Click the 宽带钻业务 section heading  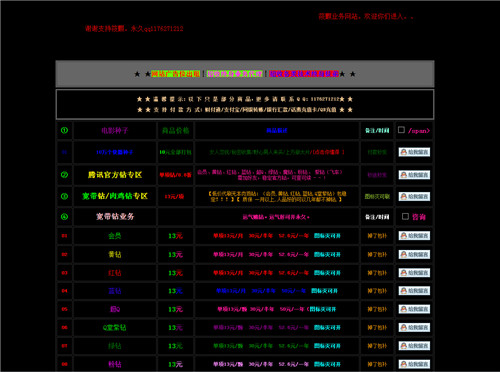115,217
